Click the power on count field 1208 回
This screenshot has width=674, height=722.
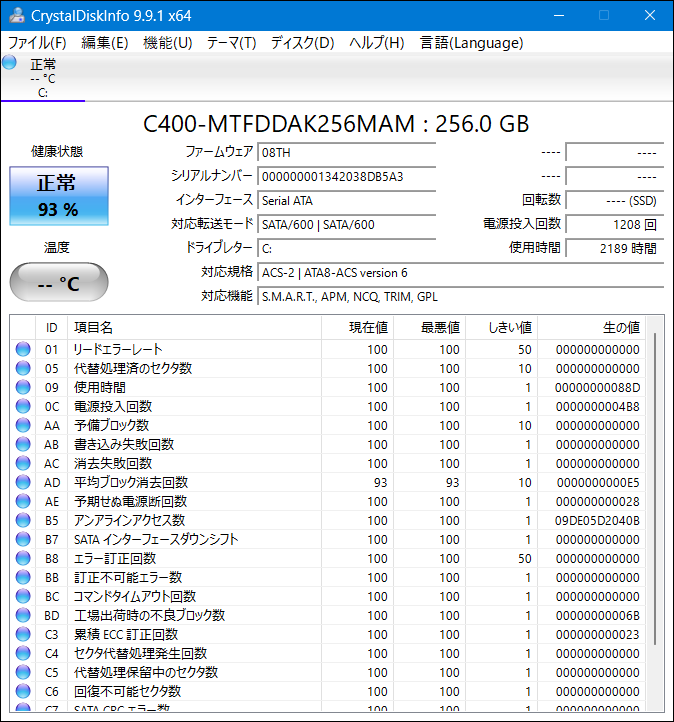[615, 224]
